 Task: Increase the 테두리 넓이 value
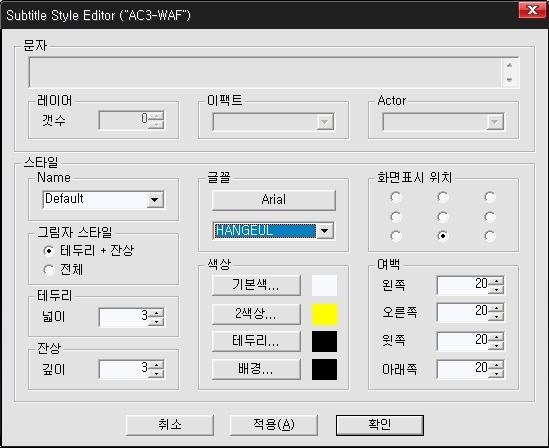(x=156, y=313)
